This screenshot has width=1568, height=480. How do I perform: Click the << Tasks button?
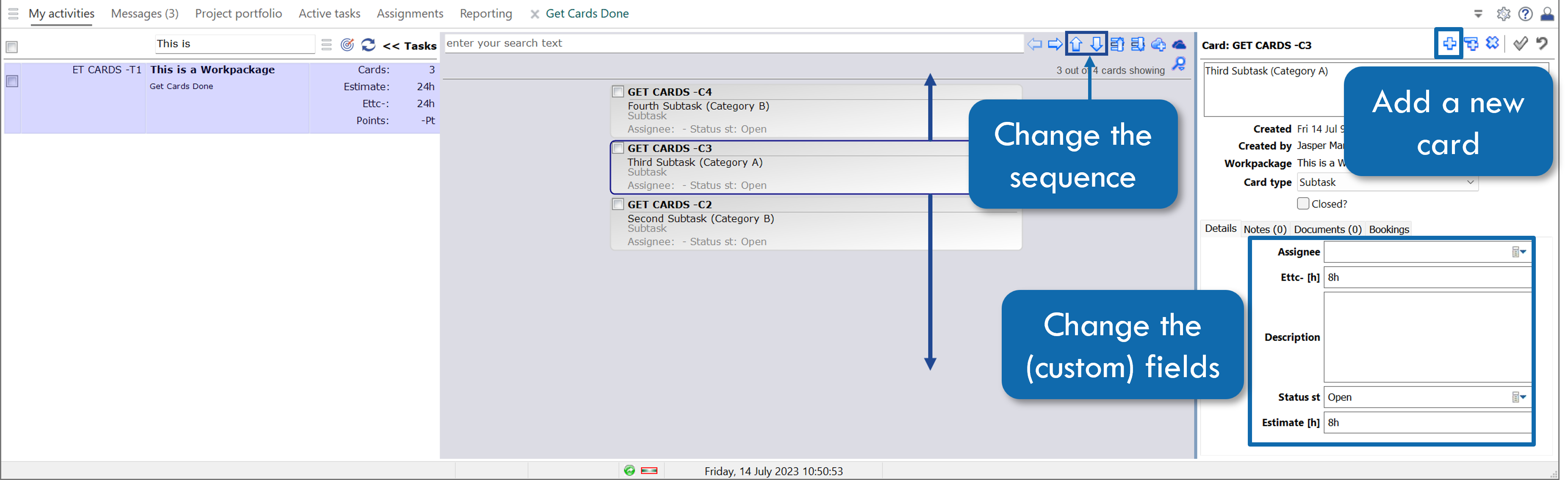tap(410, 46)
